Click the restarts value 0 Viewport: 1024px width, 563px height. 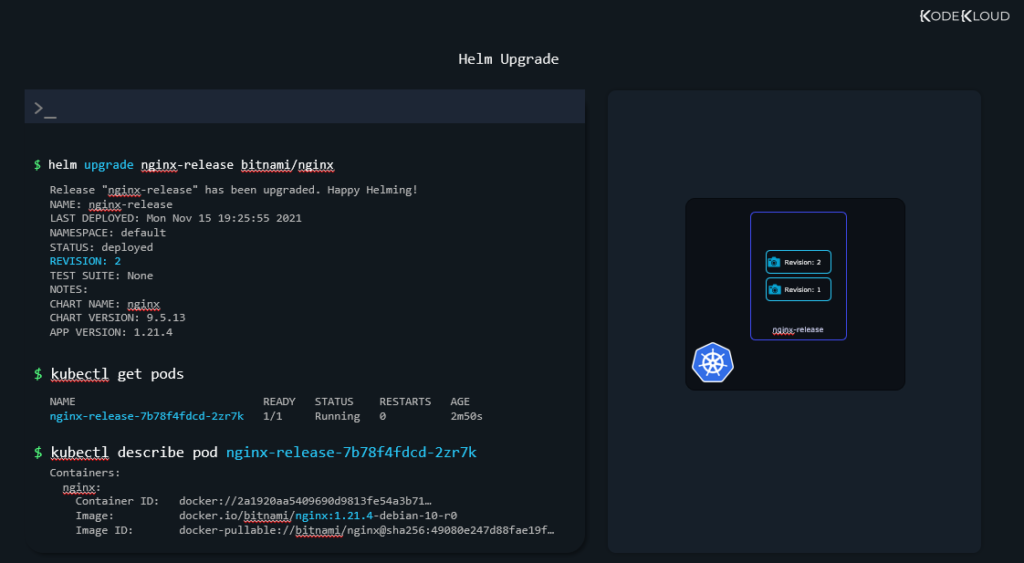[383, 416]
